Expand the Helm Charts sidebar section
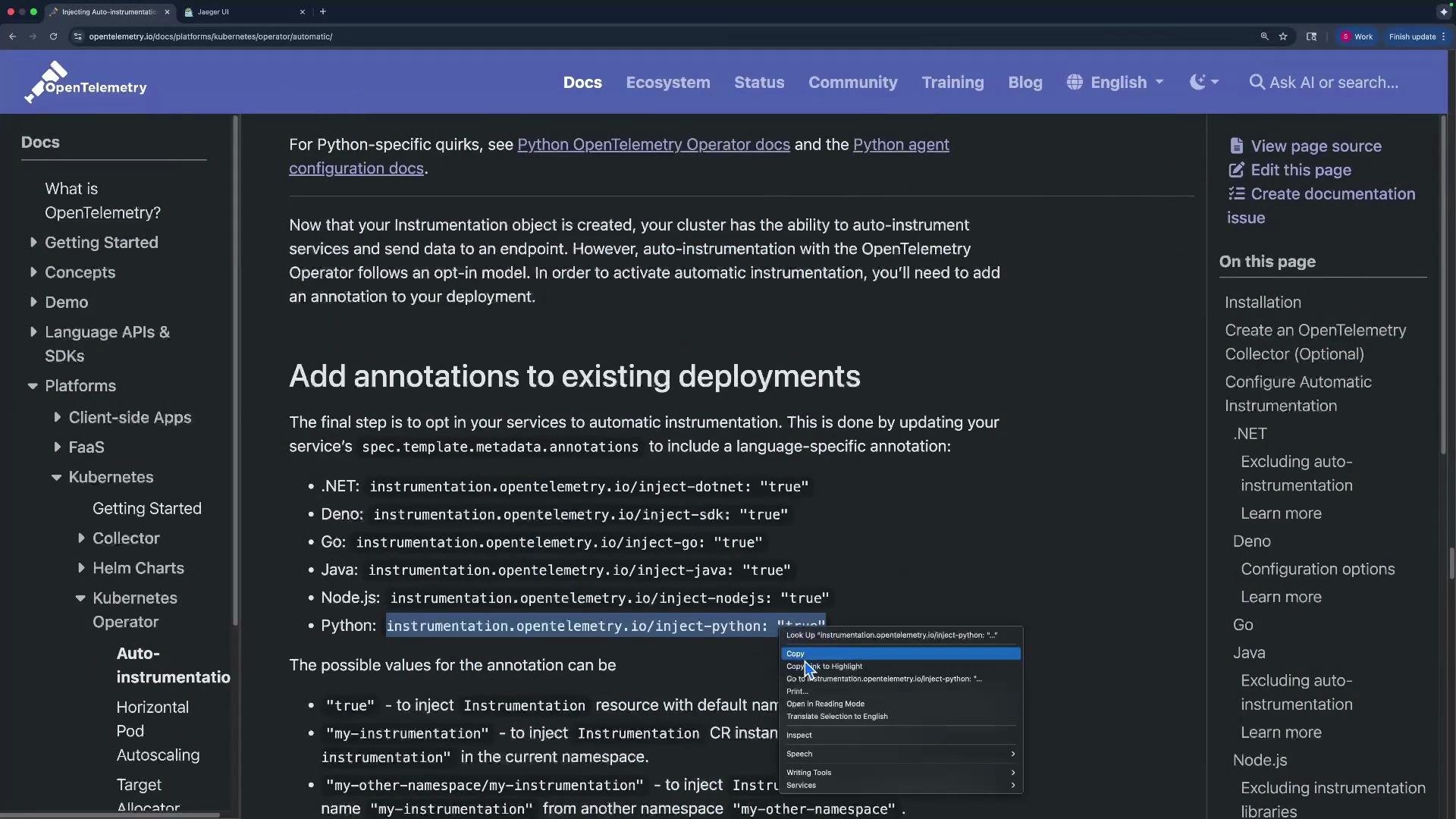Screen dimensions: 1456x819 click(x=81, y=568)
